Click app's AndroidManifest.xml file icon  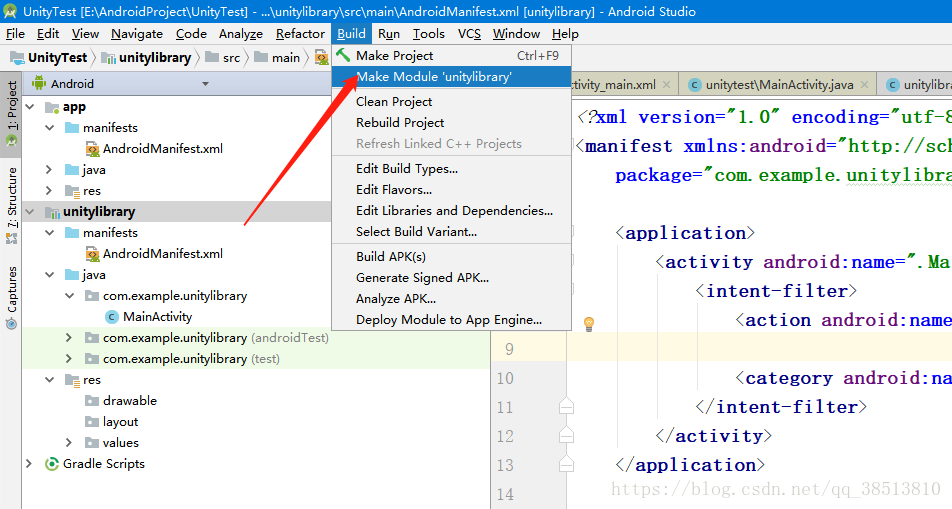point(92,149)
